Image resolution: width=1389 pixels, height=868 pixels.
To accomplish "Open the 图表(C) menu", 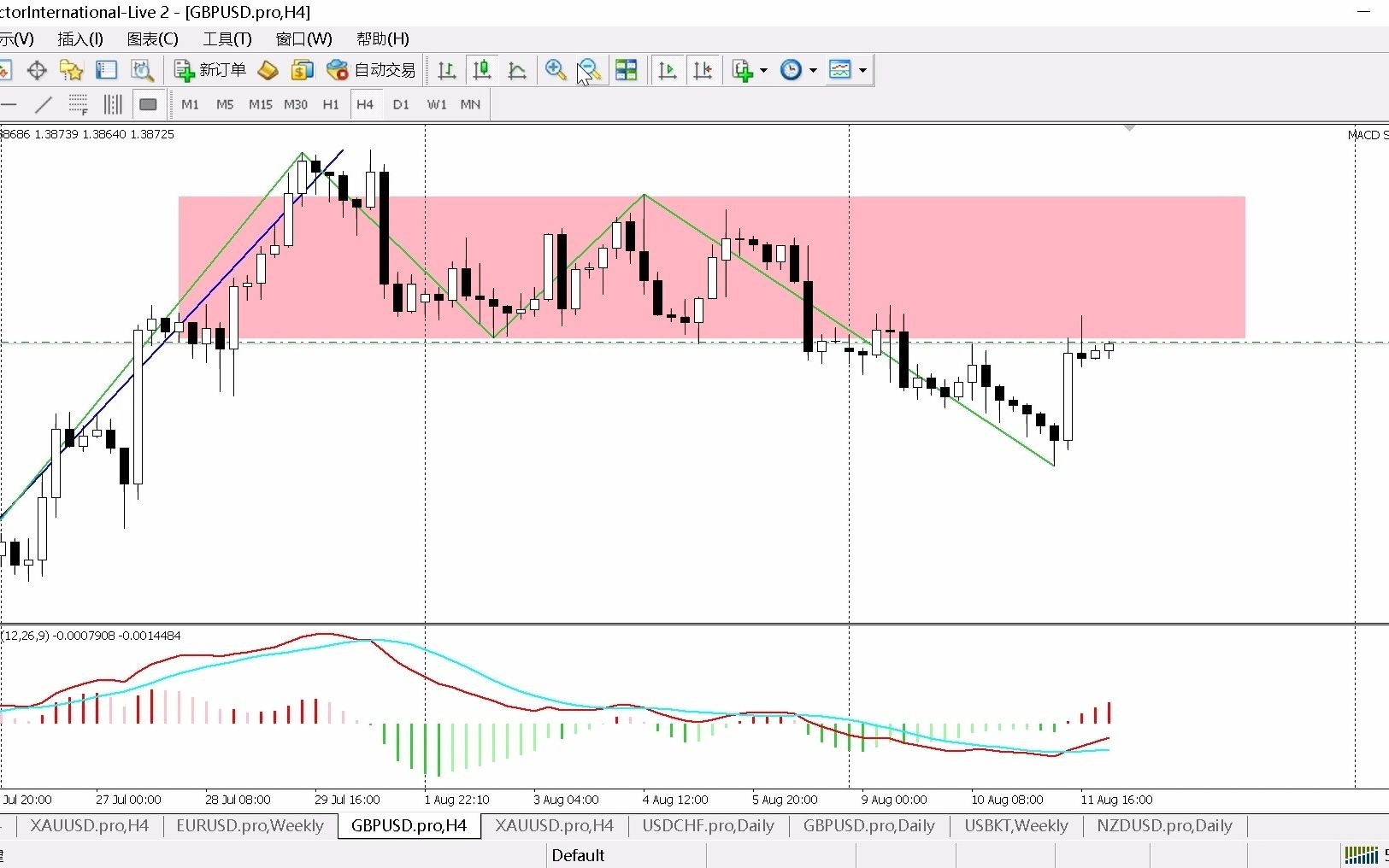I will tap(153, 38).
